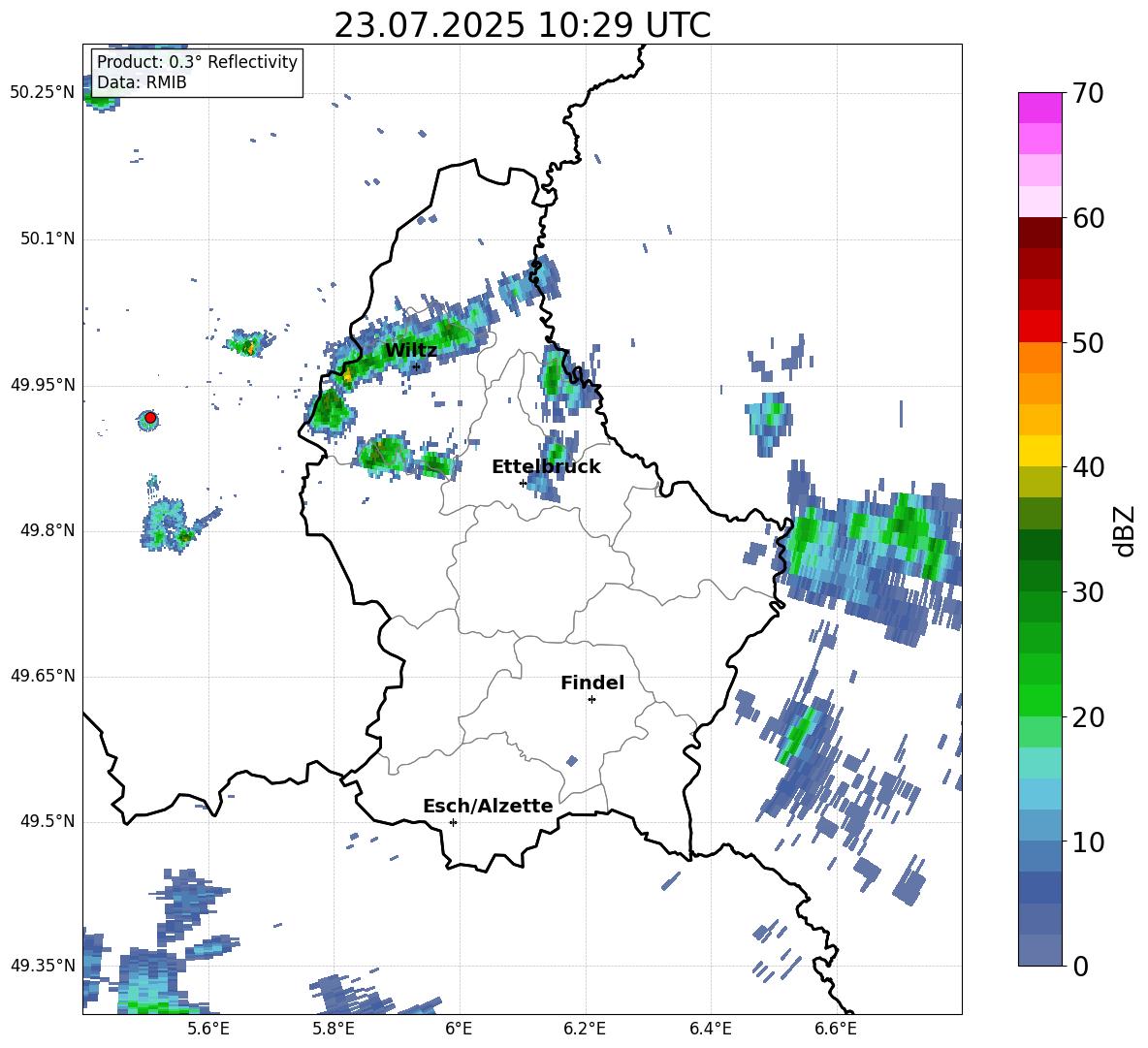Click the dark maroon colorbar segment below 60
Viewport: 1148px width, 1048px height.
click(1039, 234)
